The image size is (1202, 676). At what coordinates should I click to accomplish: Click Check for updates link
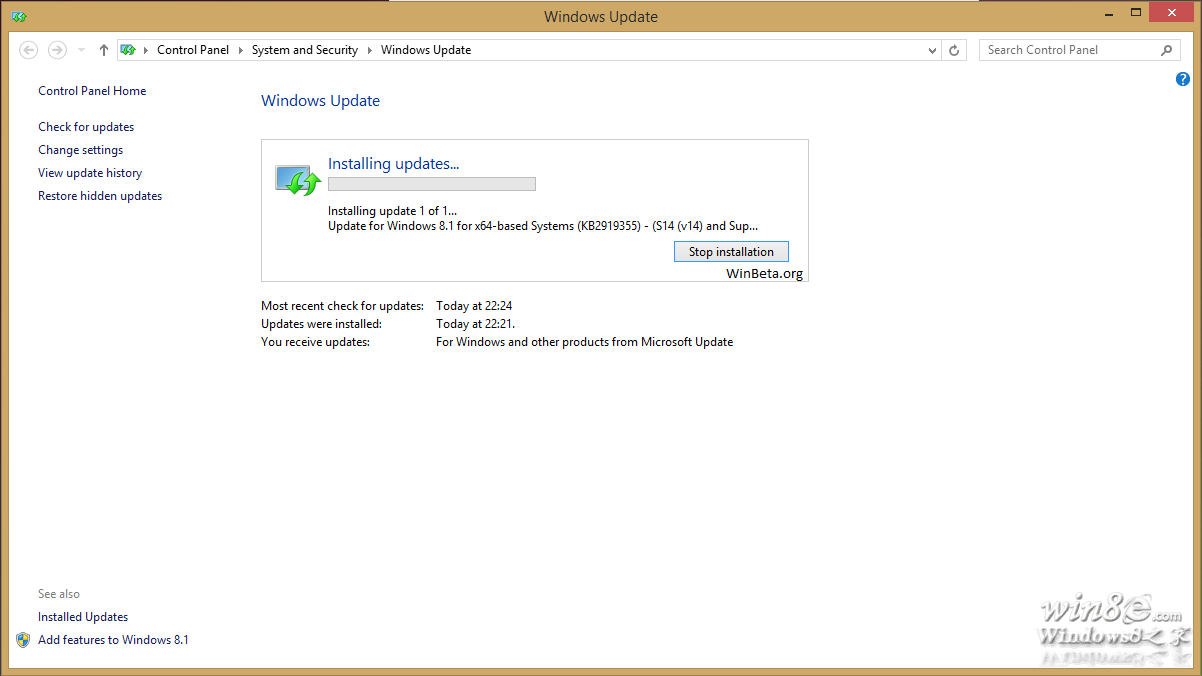(x=86, y=127)
